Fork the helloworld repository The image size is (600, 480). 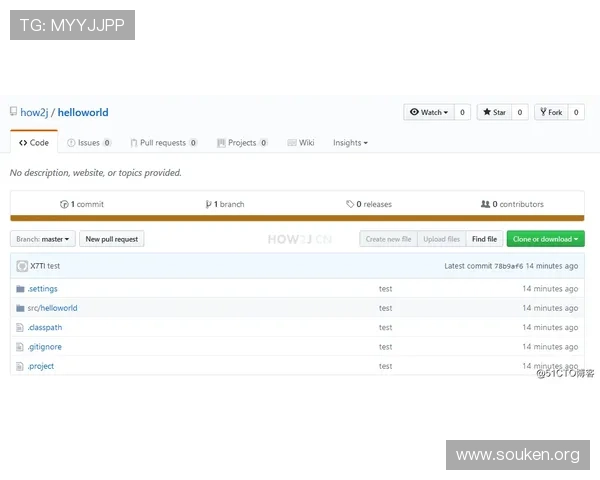[550, 113]
